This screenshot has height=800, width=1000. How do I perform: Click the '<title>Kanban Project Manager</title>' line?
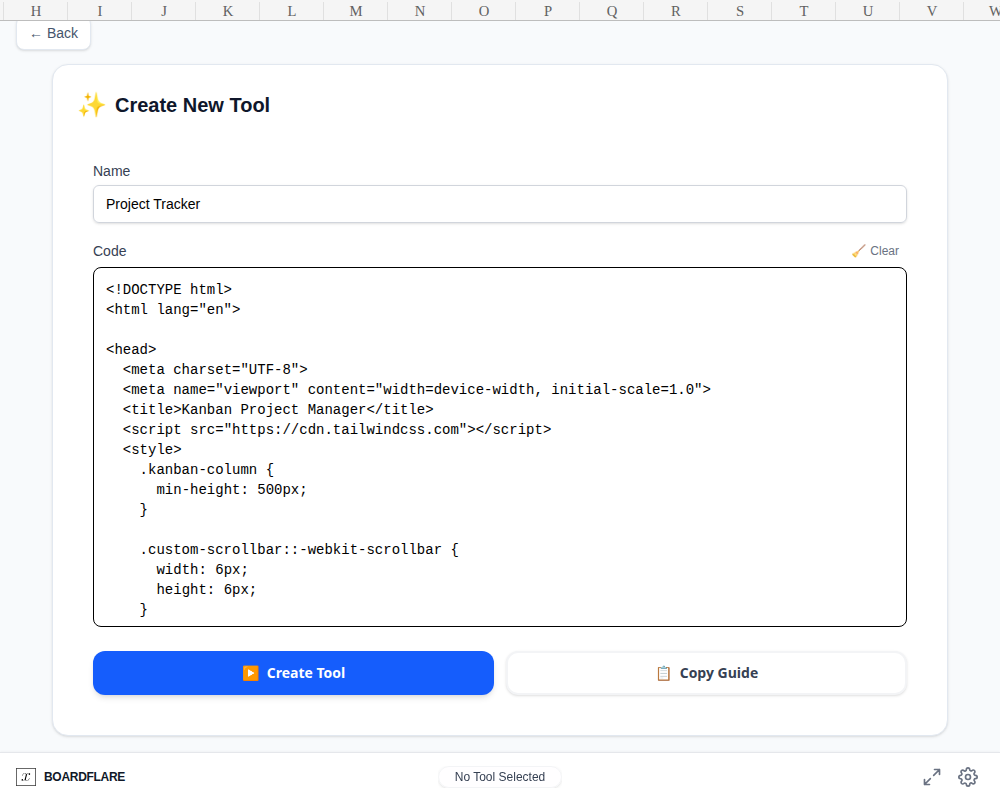[278, 409]
